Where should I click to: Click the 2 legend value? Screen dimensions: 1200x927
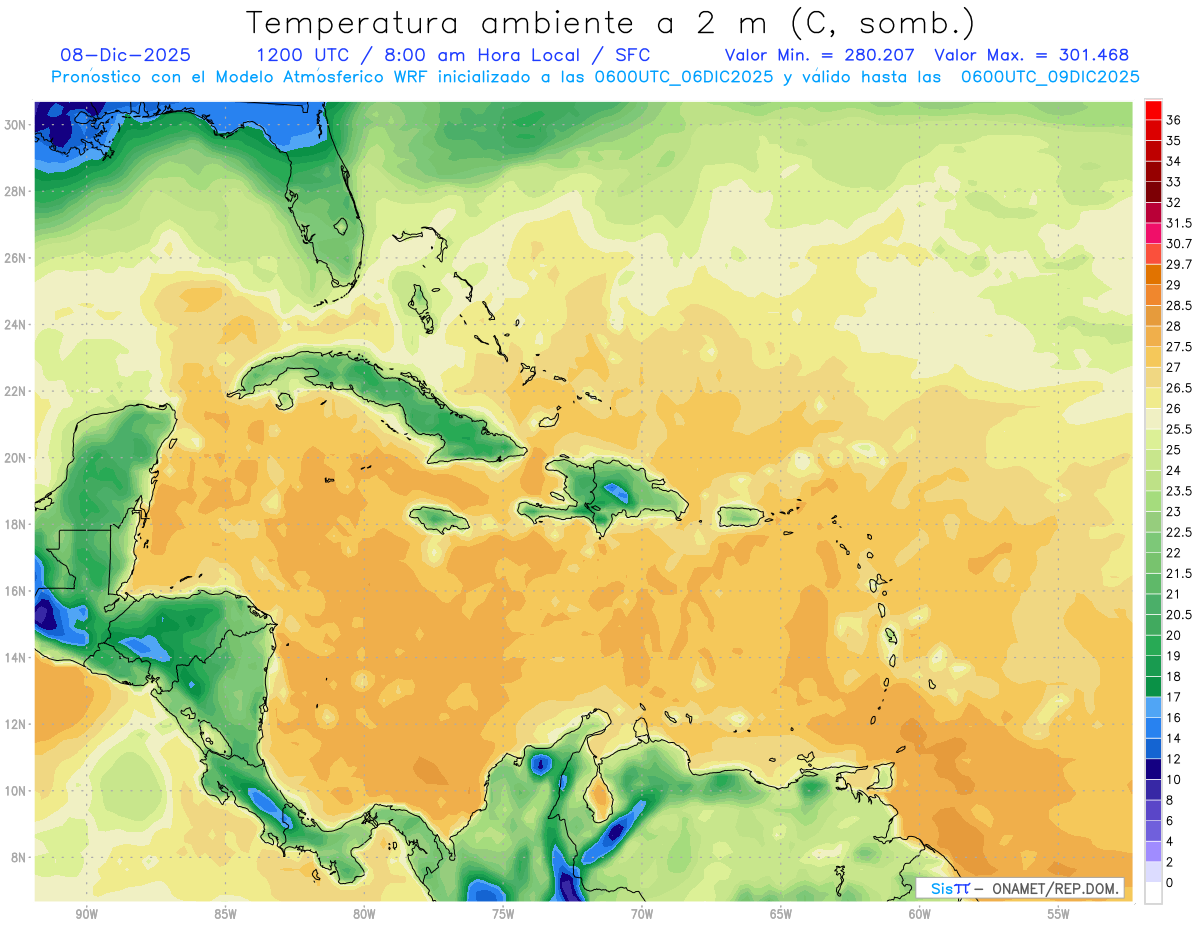click(x=1171, y=862)
